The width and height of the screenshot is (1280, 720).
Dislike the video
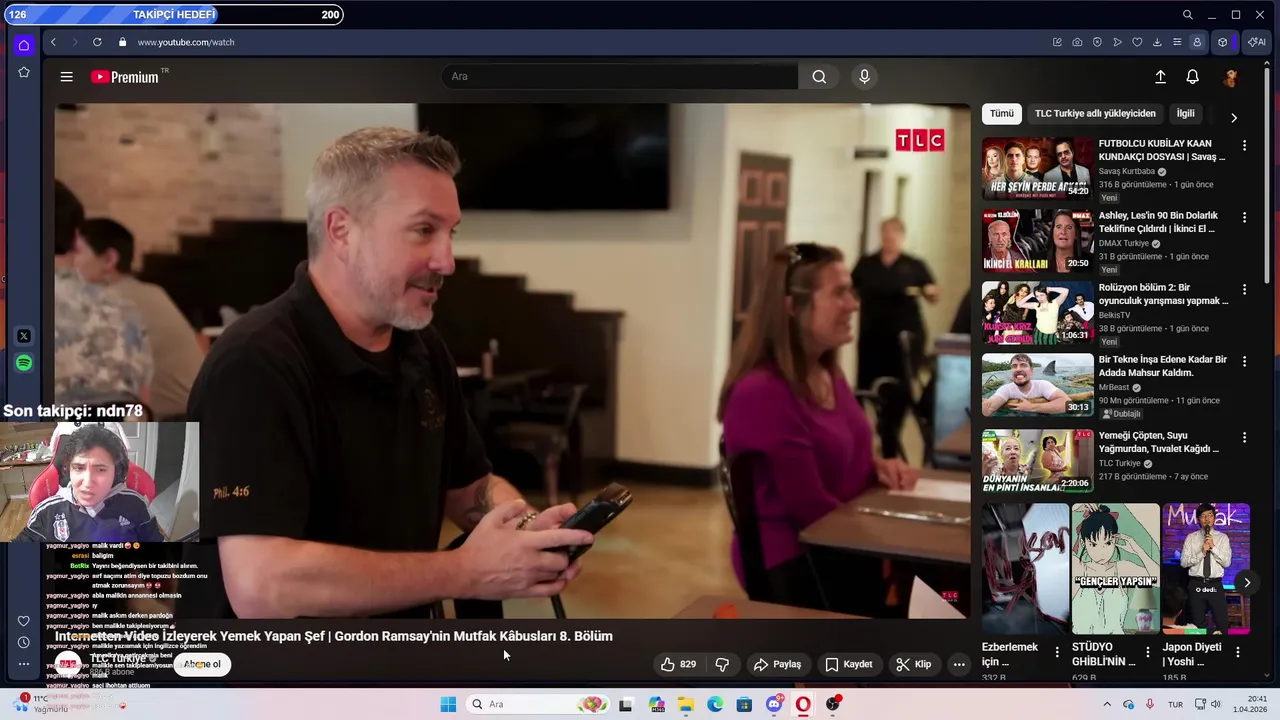pos(722,664)
